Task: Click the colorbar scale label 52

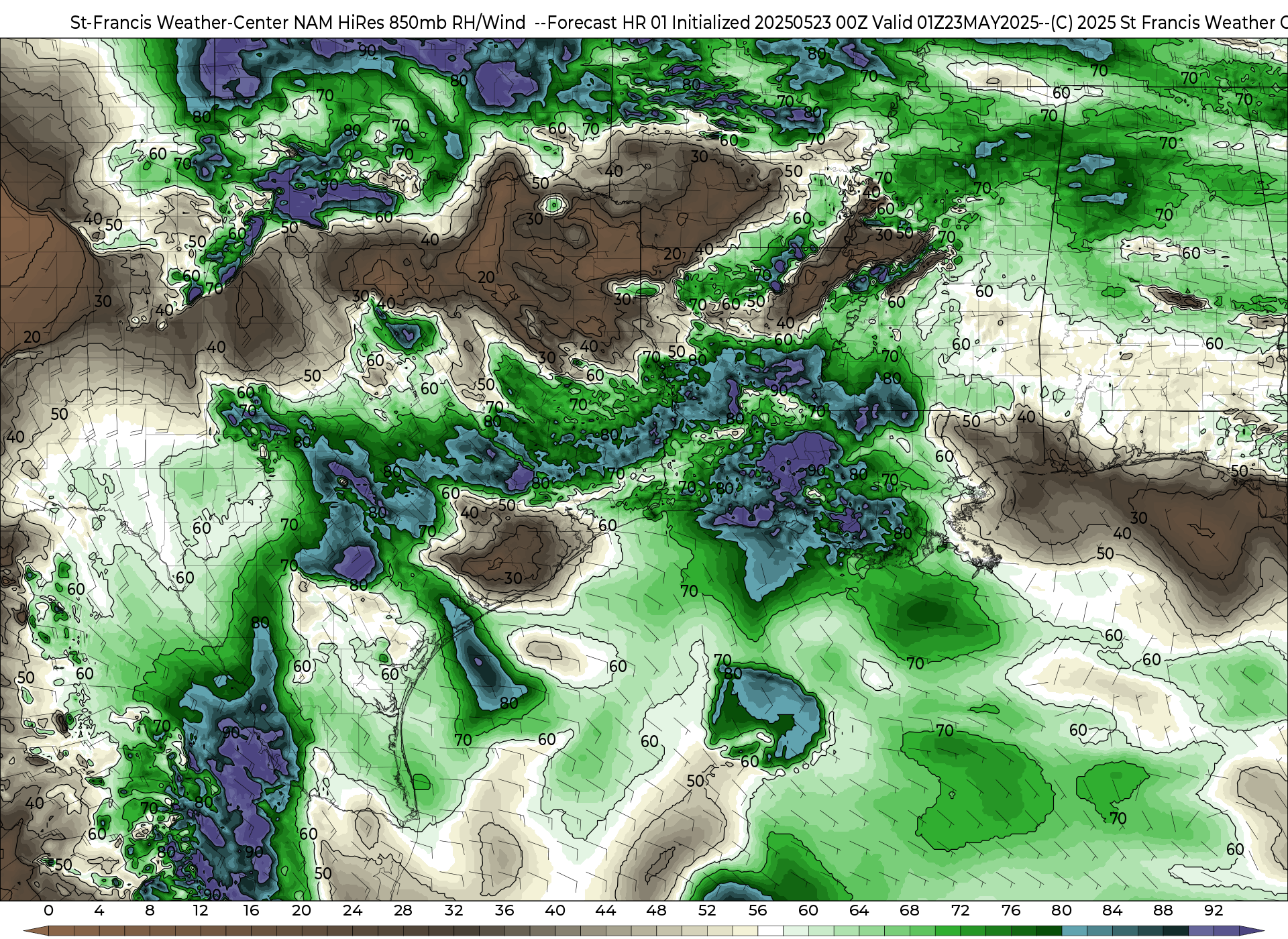Action: click(x=707, y=910)
